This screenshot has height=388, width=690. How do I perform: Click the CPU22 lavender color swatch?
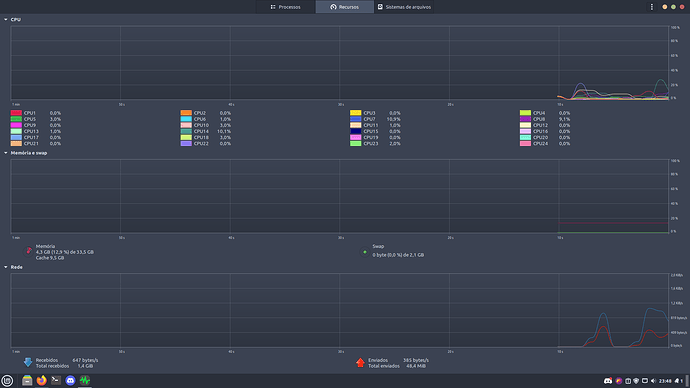pyautogui.click(x=186, y=144)
